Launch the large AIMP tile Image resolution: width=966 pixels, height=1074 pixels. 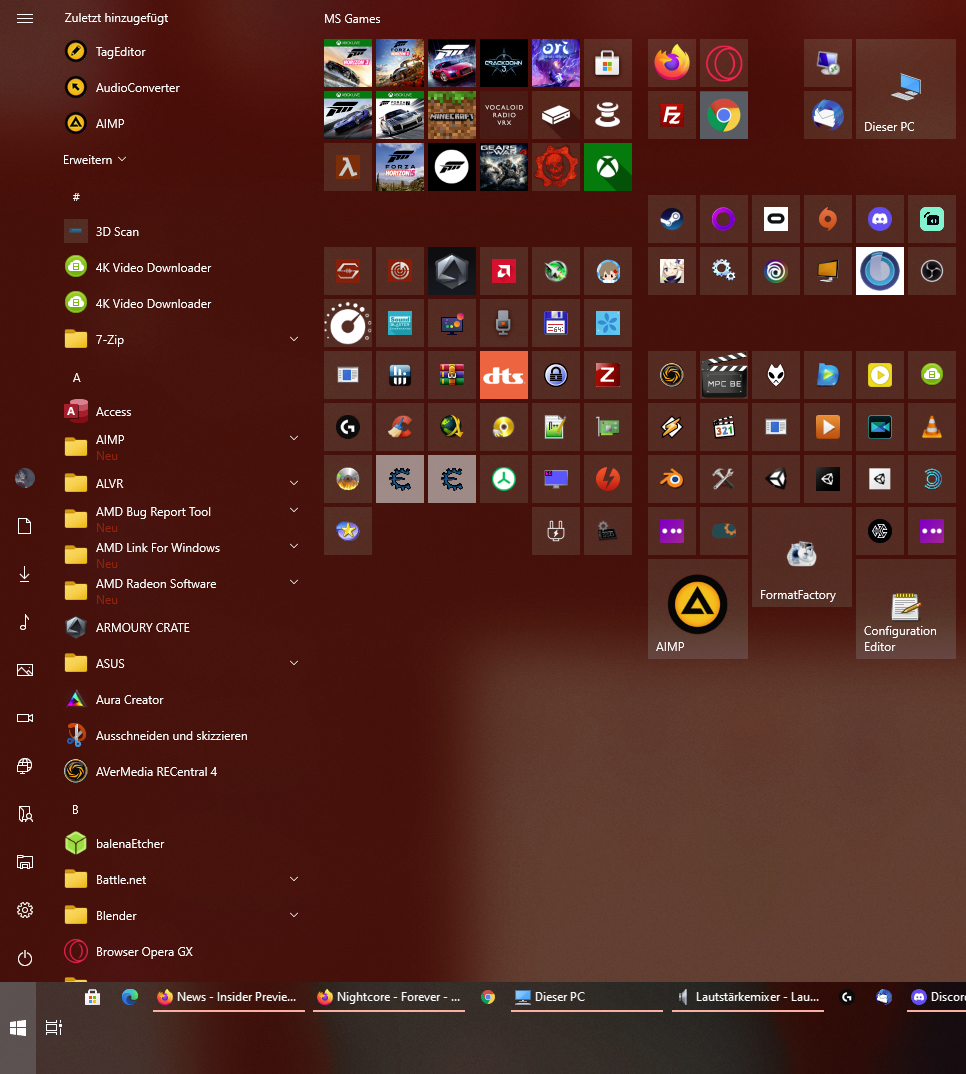click(697, 609)
